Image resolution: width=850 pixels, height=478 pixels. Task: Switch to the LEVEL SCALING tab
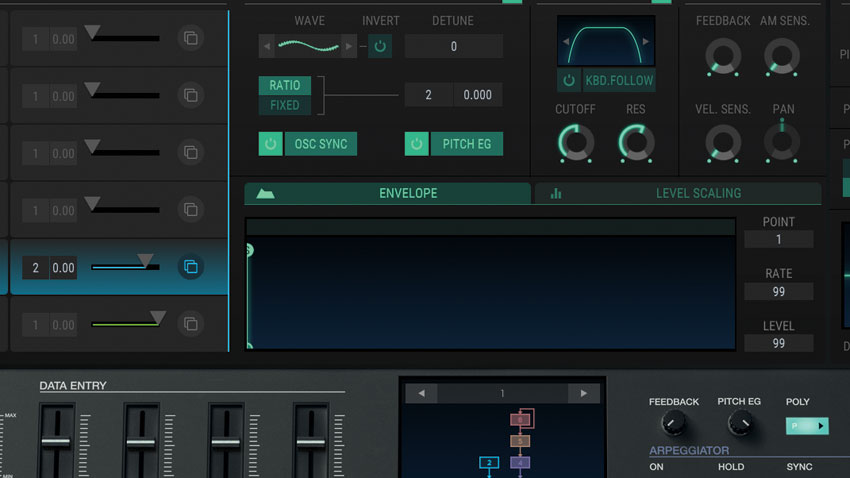pyautogui.click(x=678, y=193)
